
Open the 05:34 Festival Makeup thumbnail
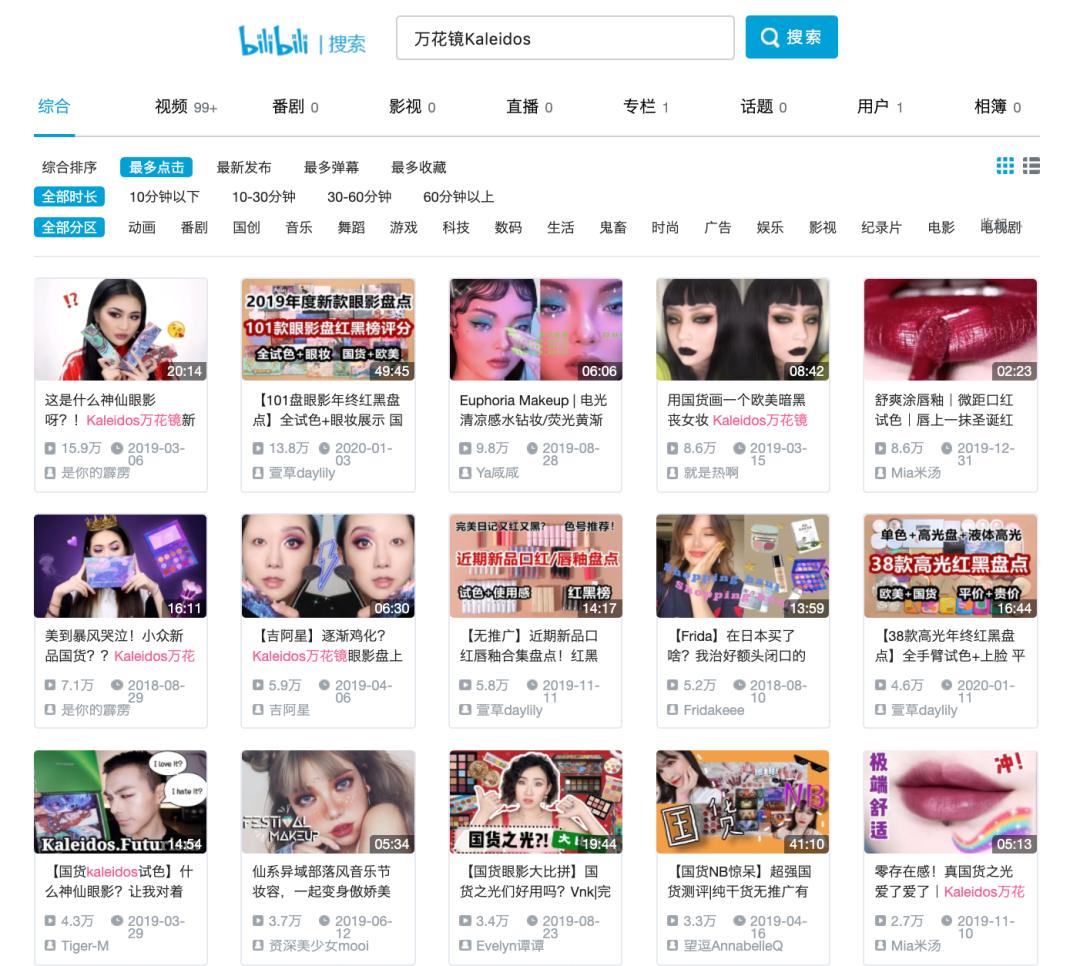pos(329,802)
